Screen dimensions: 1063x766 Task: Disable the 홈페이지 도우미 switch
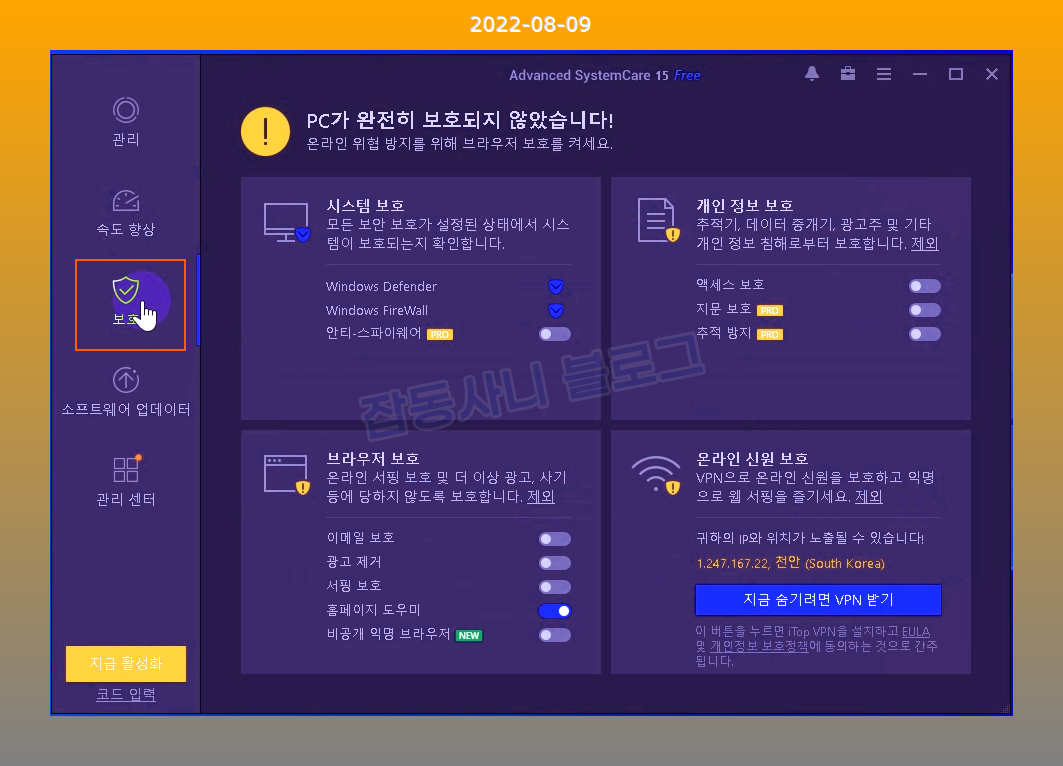tap(555, 611)
